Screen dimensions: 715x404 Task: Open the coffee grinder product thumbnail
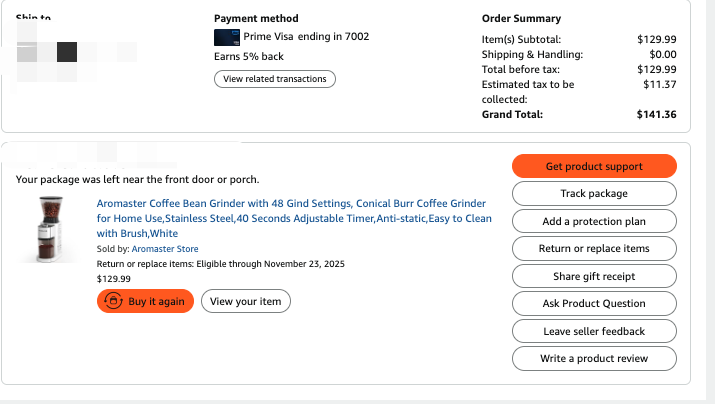click(46, 228)
